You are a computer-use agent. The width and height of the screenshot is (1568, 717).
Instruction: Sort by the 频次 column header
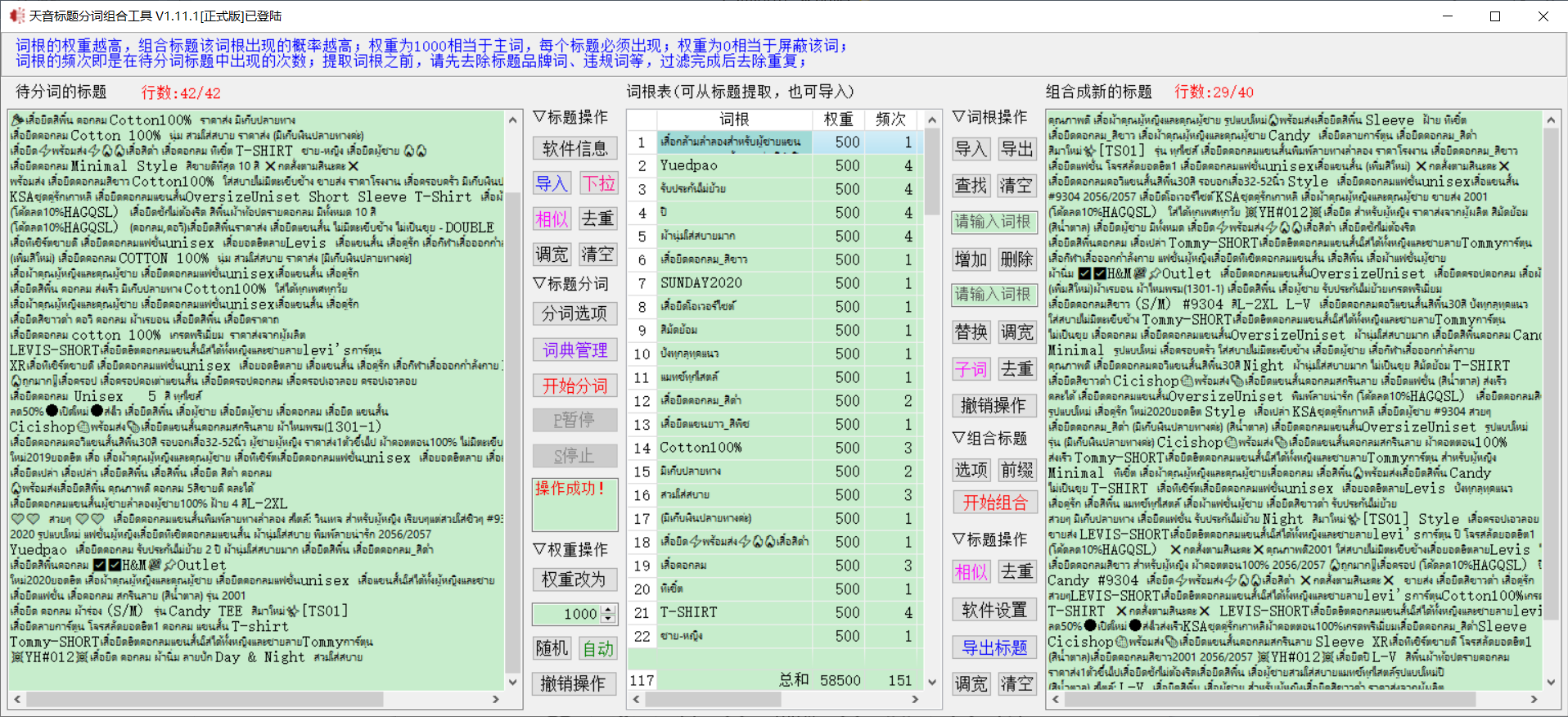[890, 120]
